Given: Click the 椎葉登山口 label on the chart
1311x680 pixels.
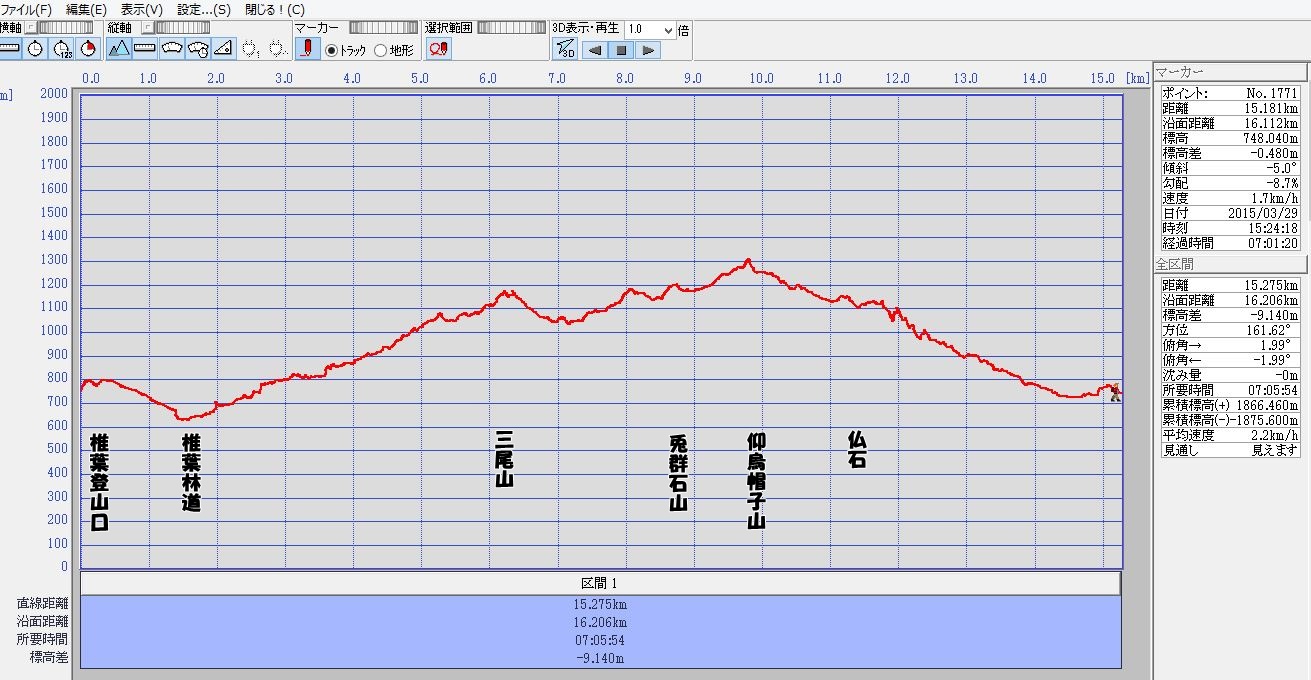Looking at the screenshot, I should coord(99,482).
